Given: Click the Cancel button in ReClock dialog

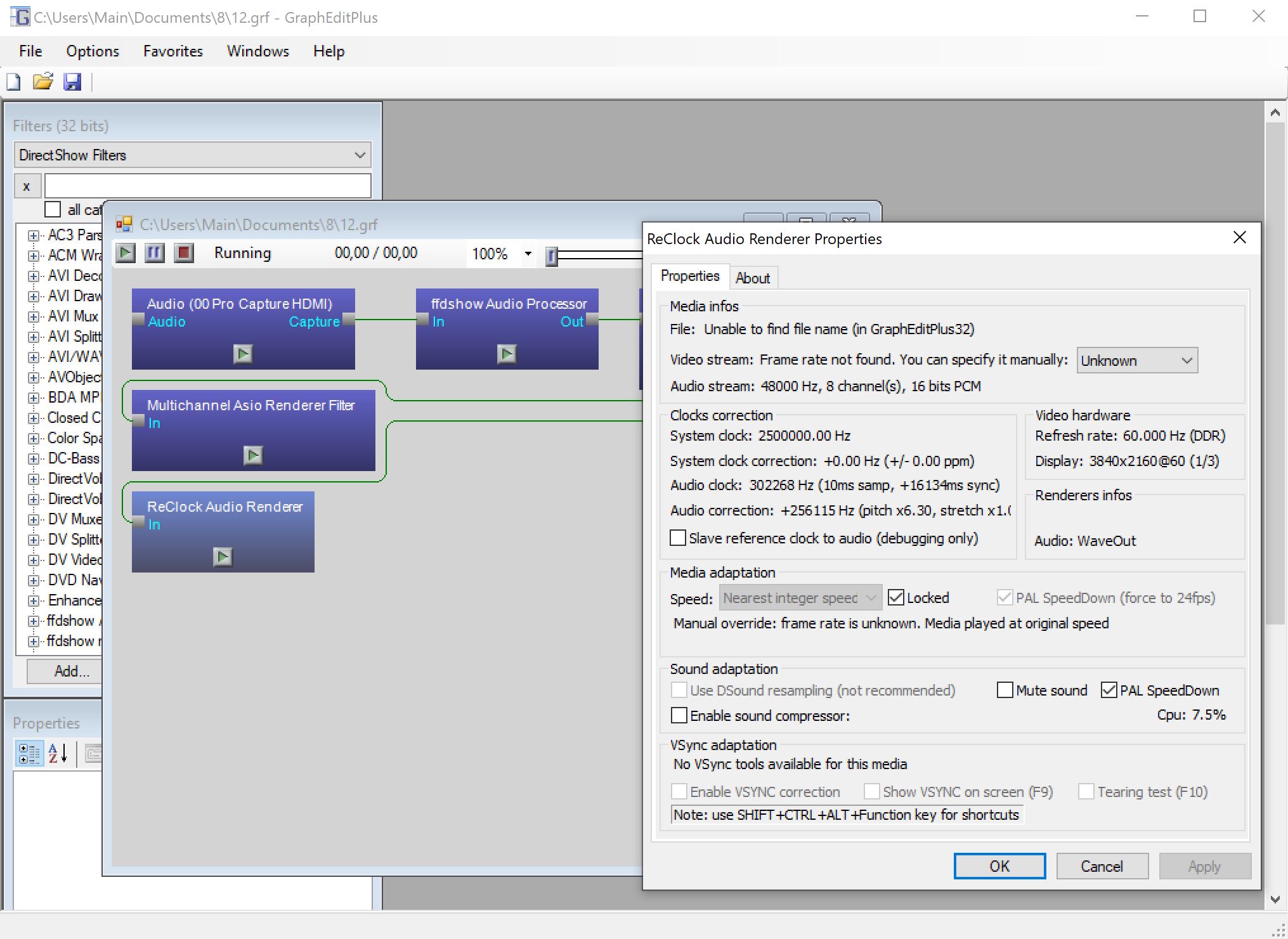Looking at the screenshot, I should coord(1102,866).
